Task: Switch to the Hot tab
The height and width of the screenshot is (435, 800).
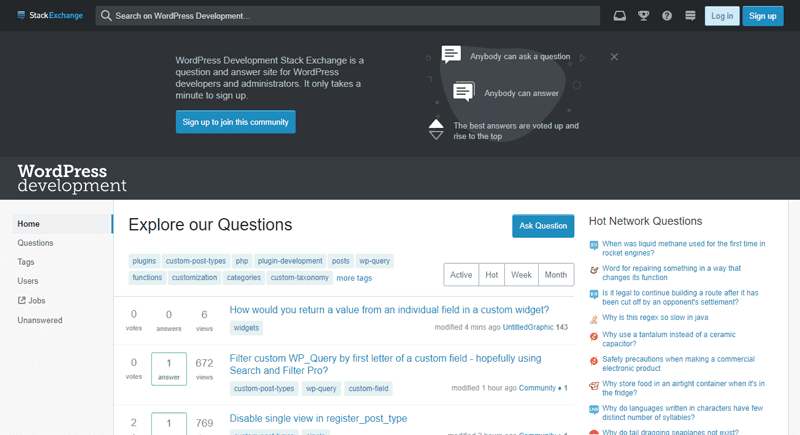Action: pyautogui.click(x=491, y=275)
